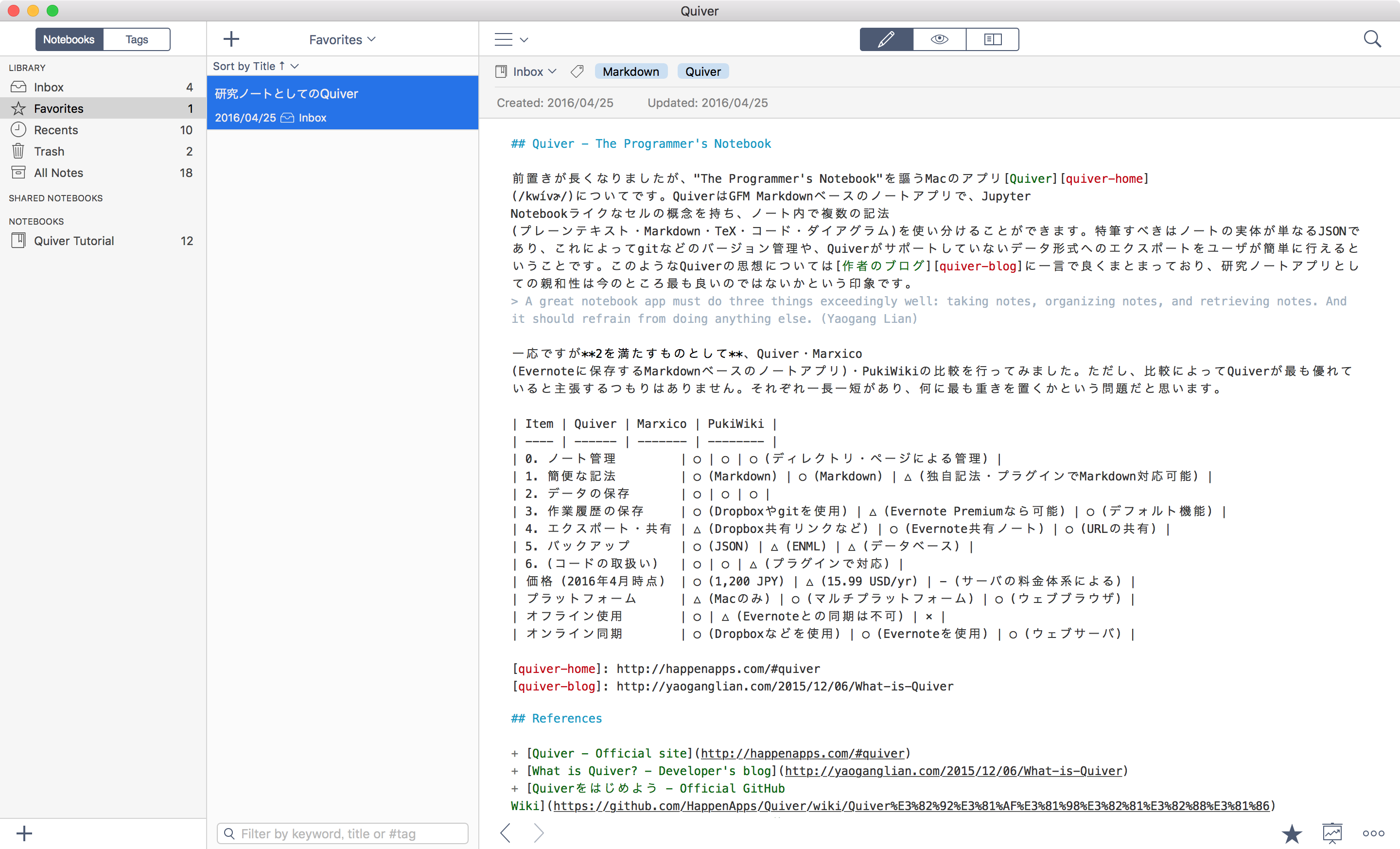
Task: Click the Trash bin icon
Action: pos(18,151)
